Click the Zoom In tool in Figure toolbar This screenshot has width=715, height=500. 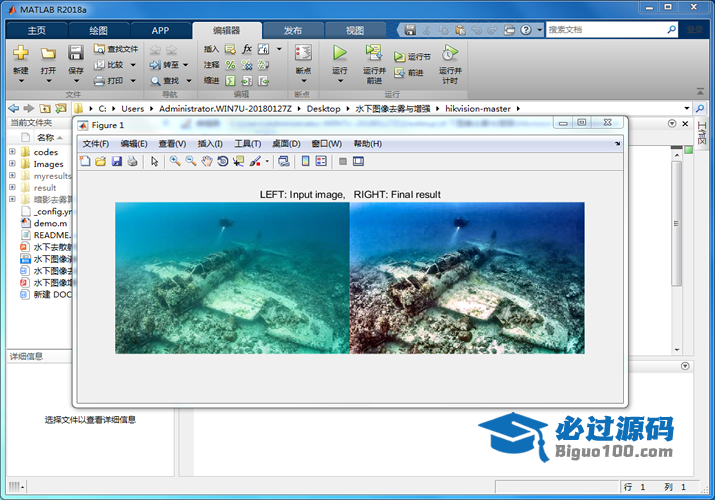[175, 161]
